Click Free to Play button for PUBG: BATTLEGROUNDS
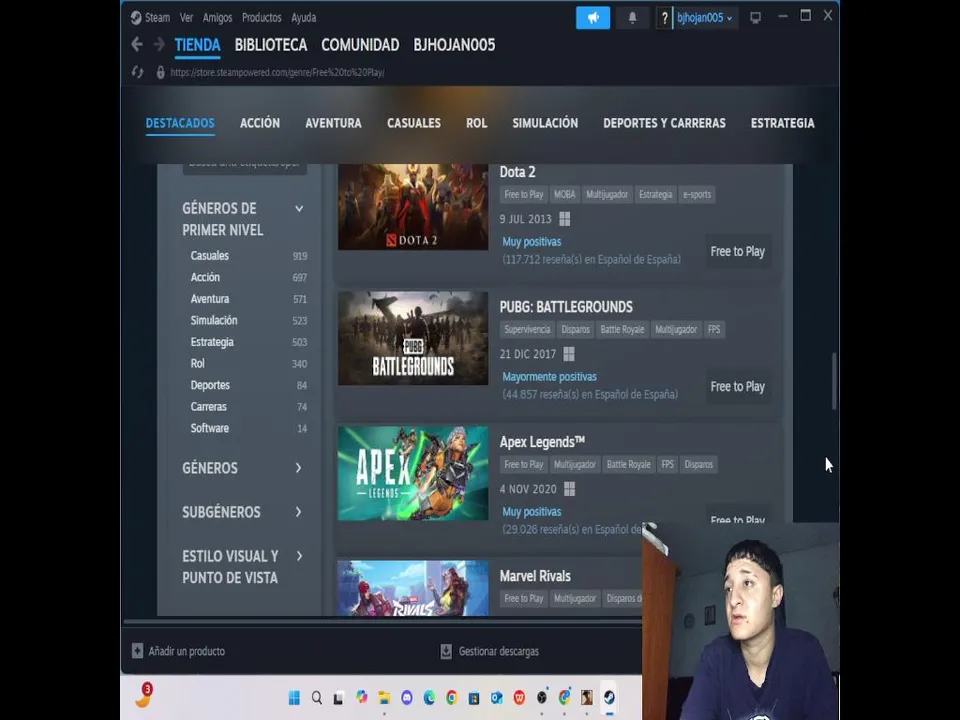Image resolution: width=960 pixels, height=720 pixels. (738, 386)
